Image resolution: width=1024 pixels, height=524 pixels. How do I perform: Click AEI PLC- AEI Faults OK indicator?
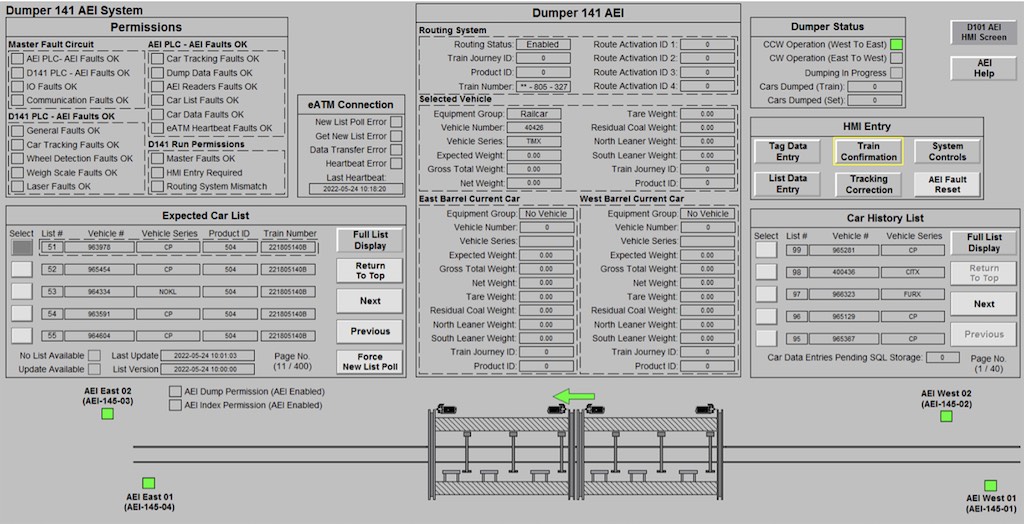click(17, 59)
